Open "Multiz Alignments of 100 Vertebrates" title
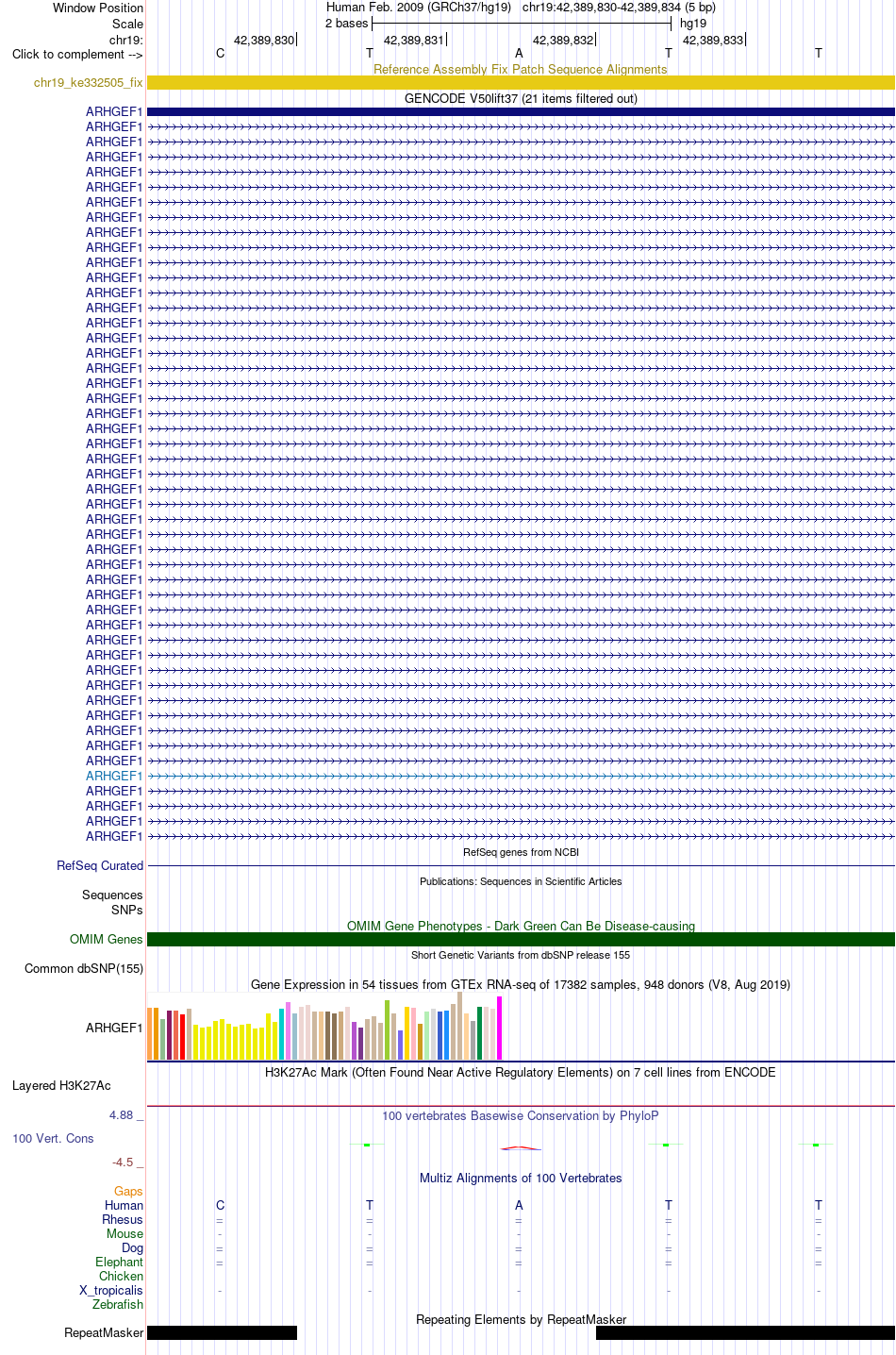Viewport: 896px width, 1355px height. [x=521, y=1178]
